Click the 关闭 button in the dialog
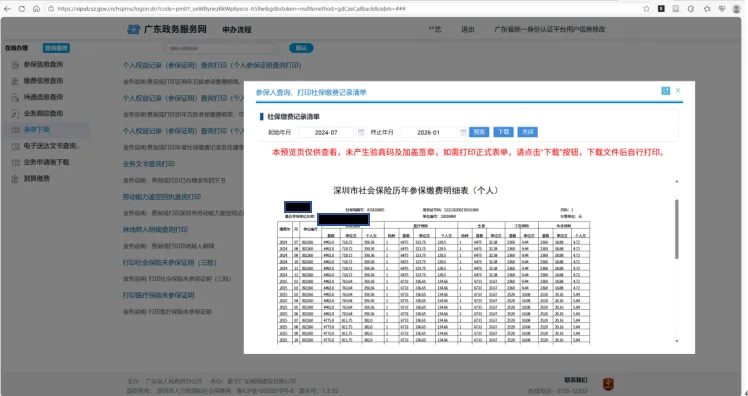748x396 pixels. click(528, 132)
